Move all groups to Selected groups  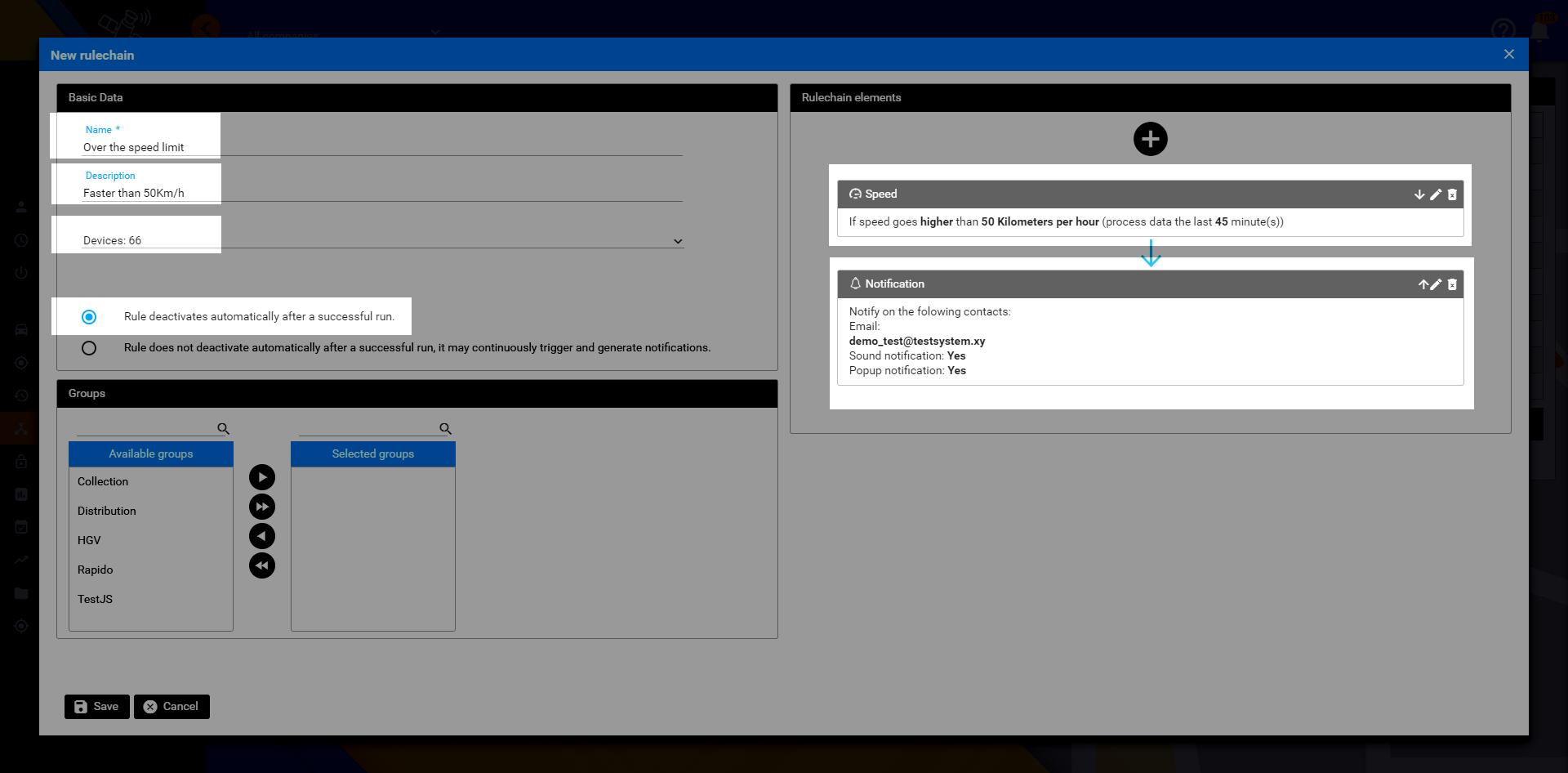point(262,507)
